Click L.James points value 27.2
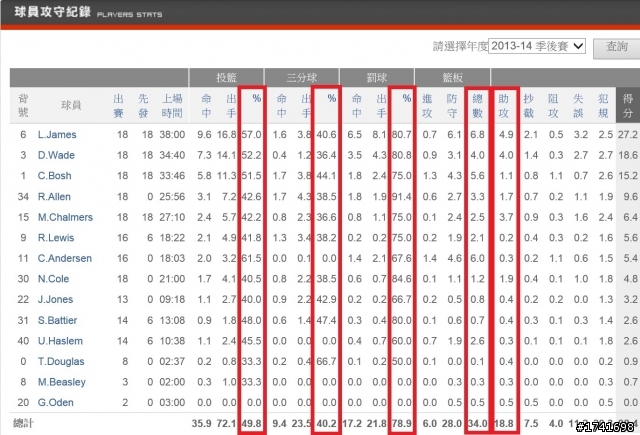This screenshot has height=435, width=640. (628, 135)
